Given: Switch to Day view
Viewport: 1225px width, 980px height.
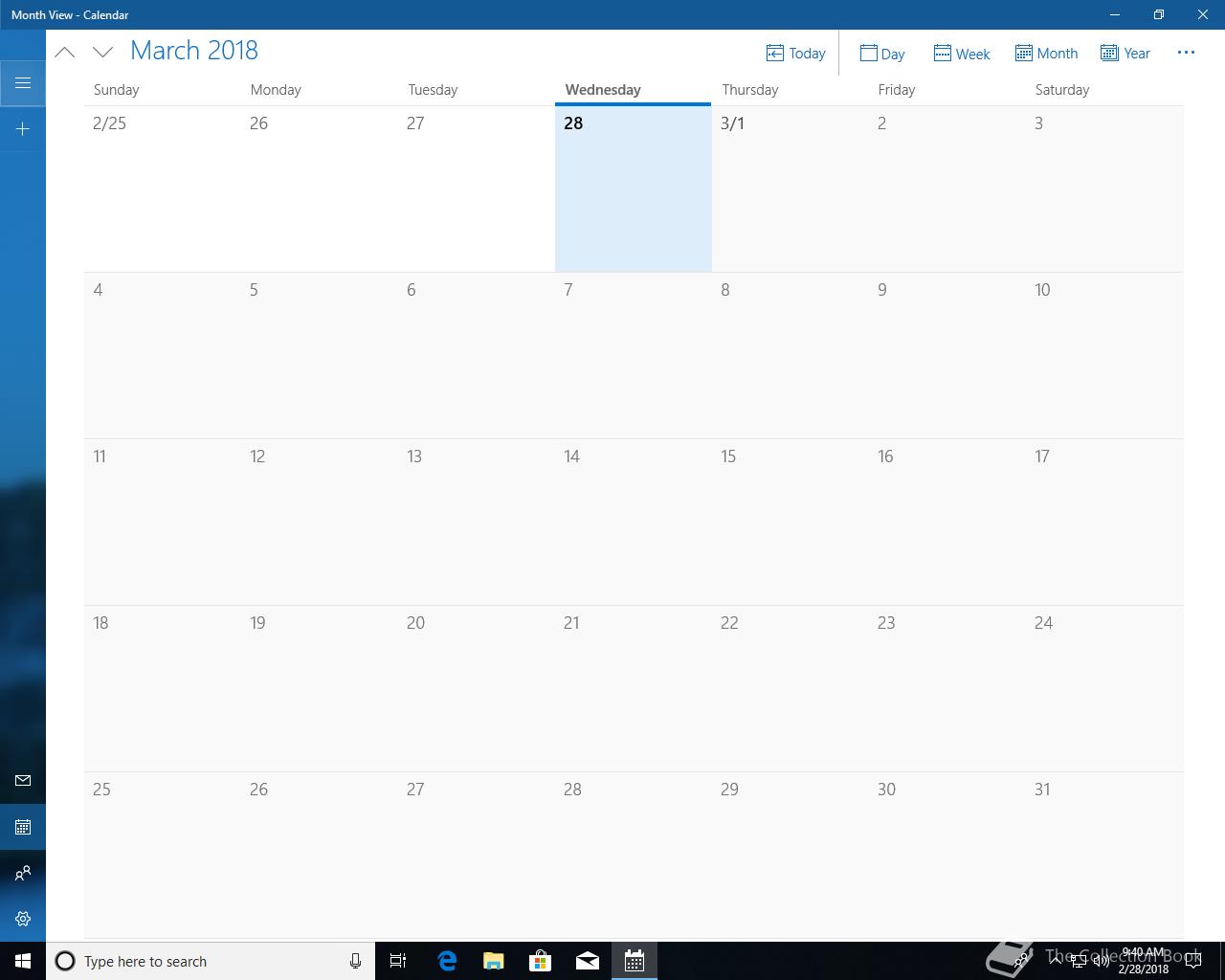Looking at the screenshot, I should click(882, 54).
